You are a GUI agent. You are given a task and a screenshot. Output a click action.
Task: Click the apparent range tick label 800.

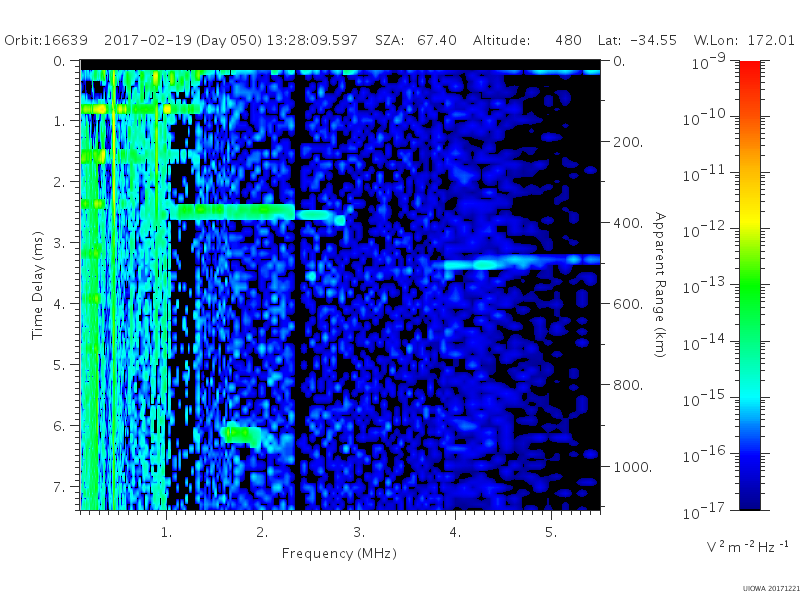click(x=628, y=385)
